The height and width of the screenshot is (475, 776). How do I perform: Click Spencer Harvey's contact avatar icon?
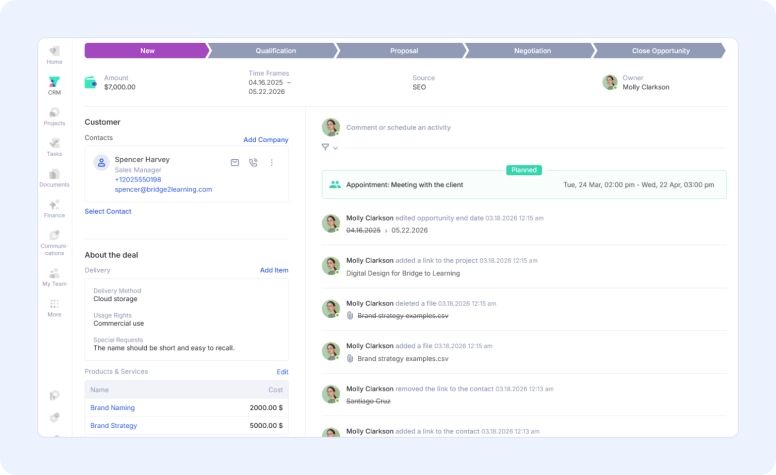(101, 162)
